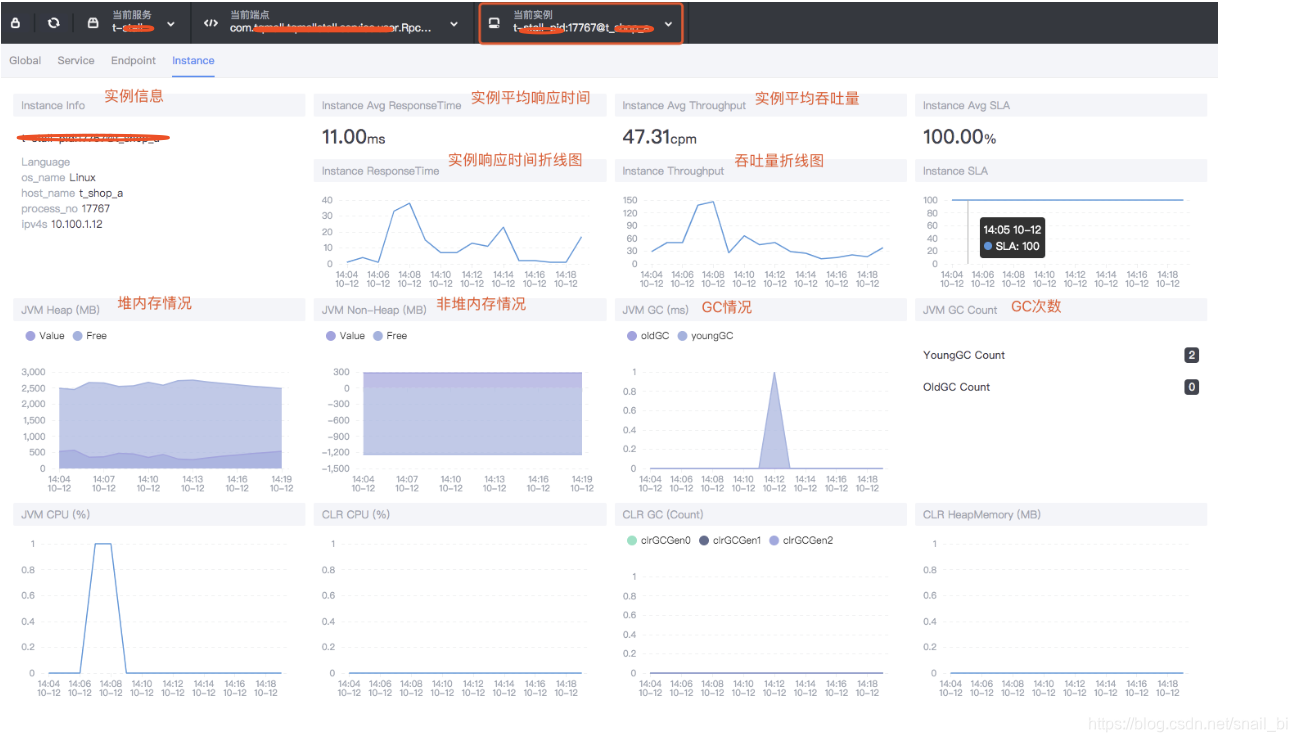The image size is (1297, 742).
Task: Switch to the Global tab
Action: click(x=25, y=61)
